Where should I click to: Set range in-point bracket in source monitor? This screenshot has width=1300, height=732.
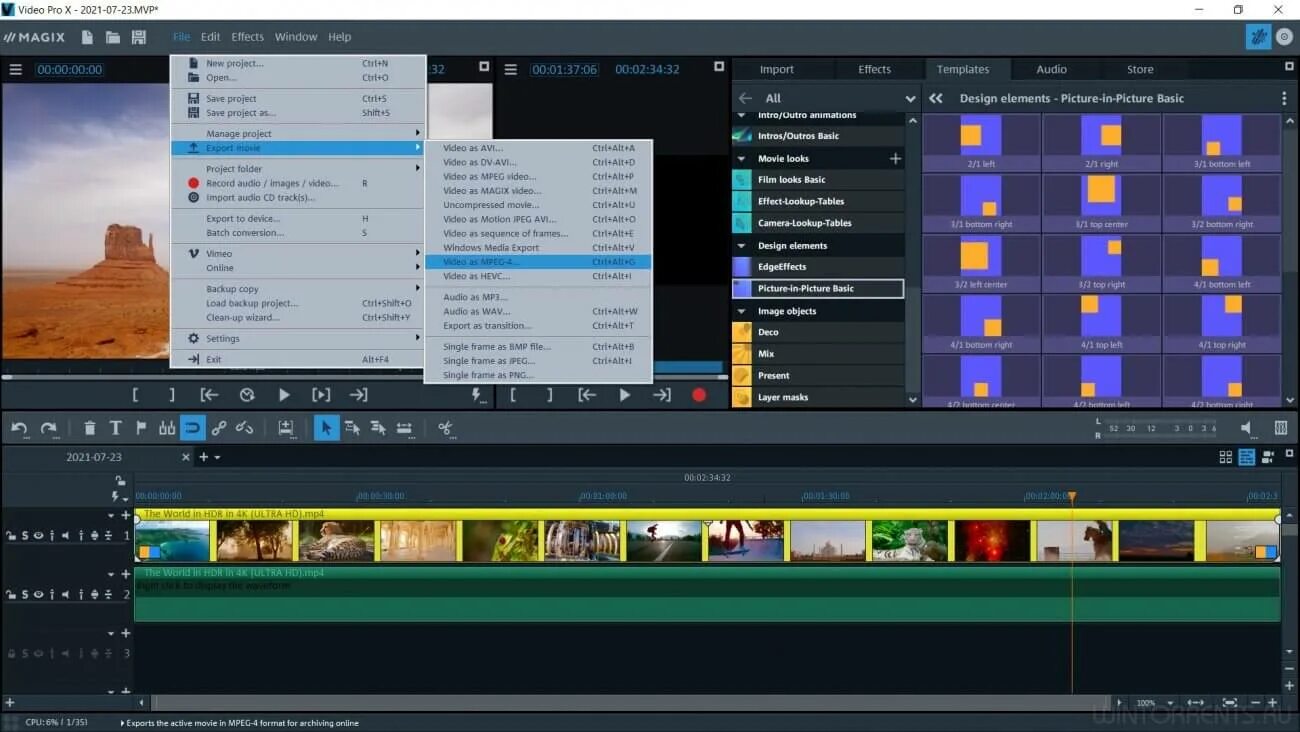click(136, 395)
